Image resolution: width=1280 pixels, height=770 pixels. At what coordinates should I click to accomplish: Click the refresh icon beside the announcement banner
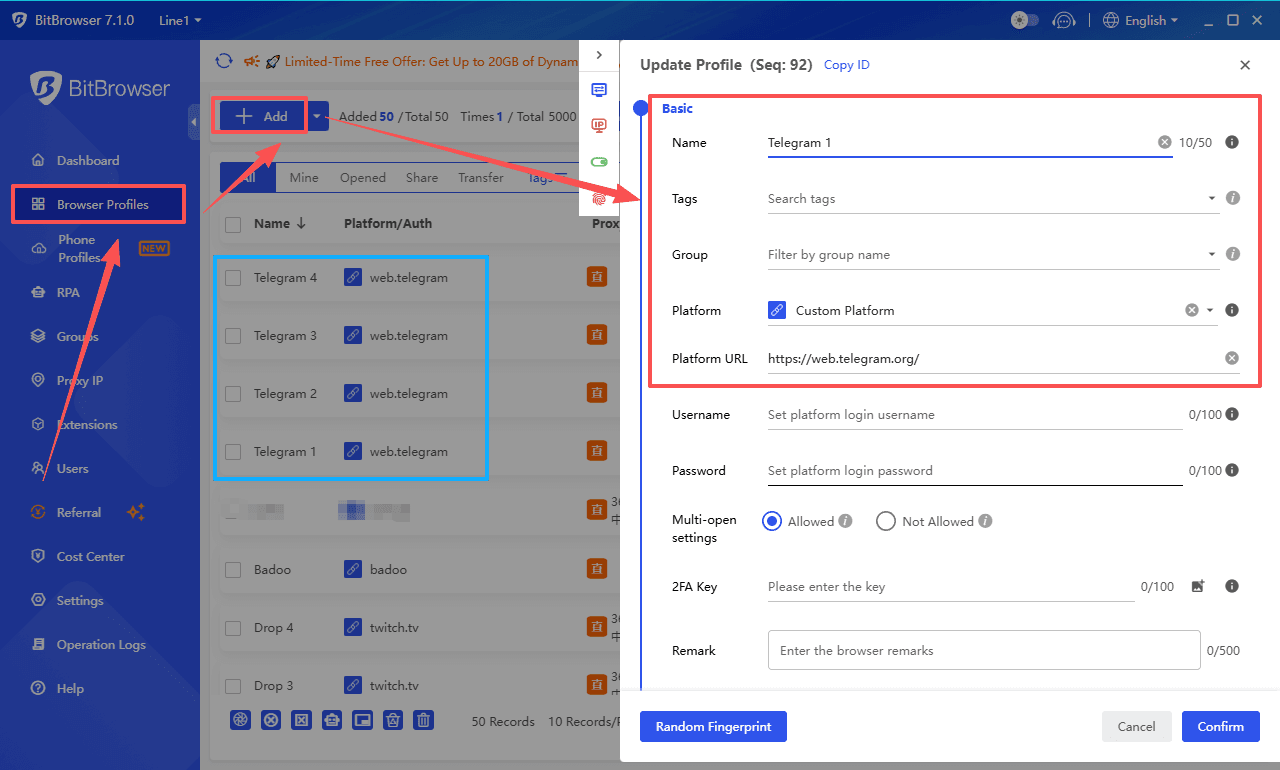point(224,61)
